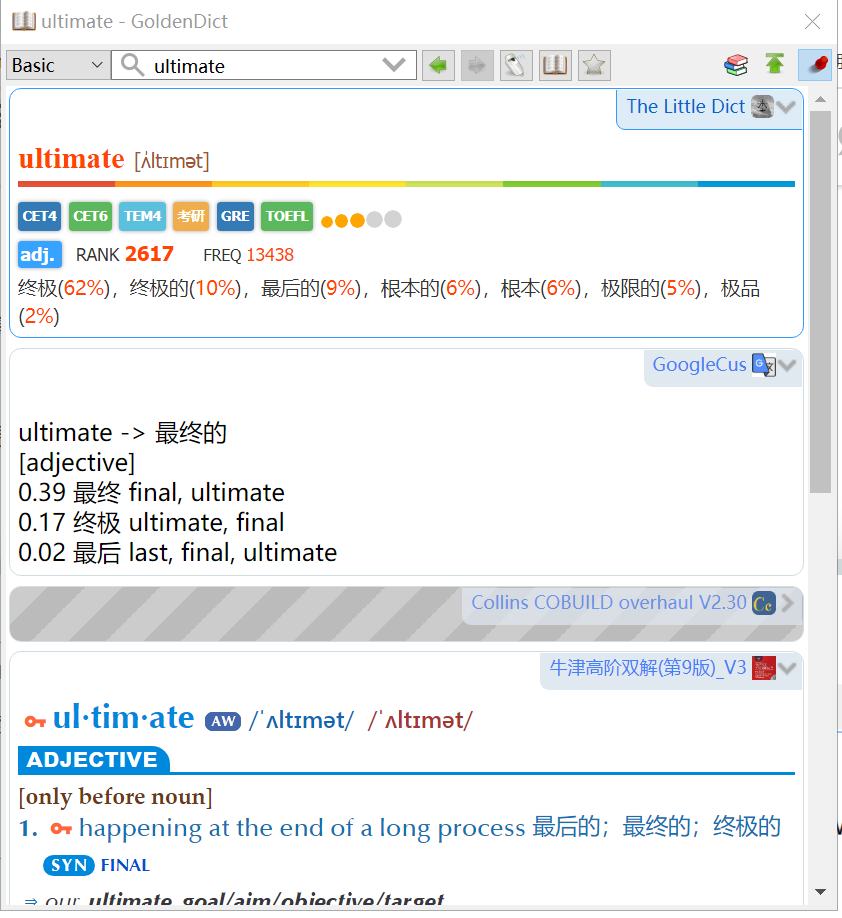Click the line '0.39 最终 final, ultimate'
Image resolution: width=842 pixels, height=918 pixels.
click(x=151, y=492)
